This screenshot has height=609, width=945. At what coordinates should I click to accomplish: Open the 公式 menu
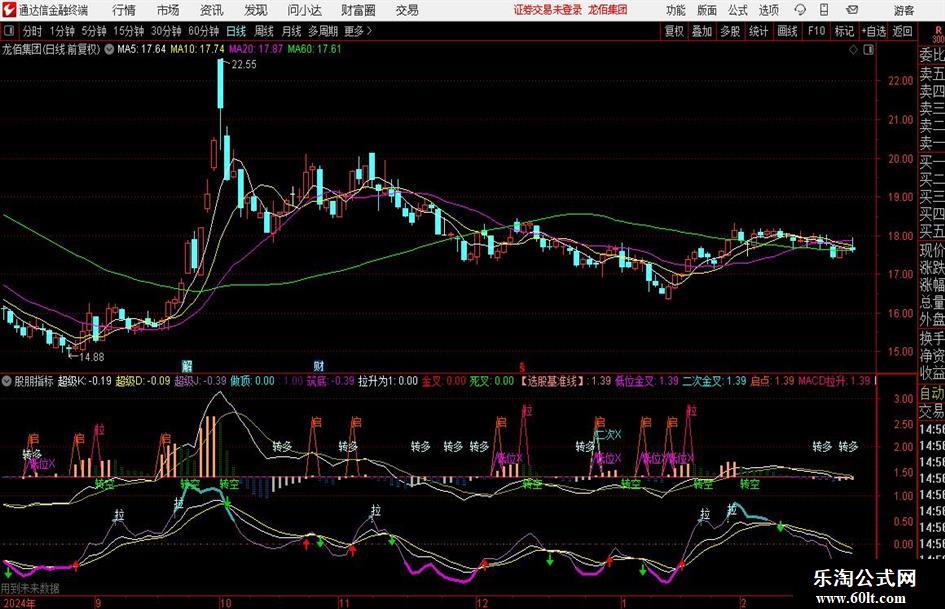[738, 10]
